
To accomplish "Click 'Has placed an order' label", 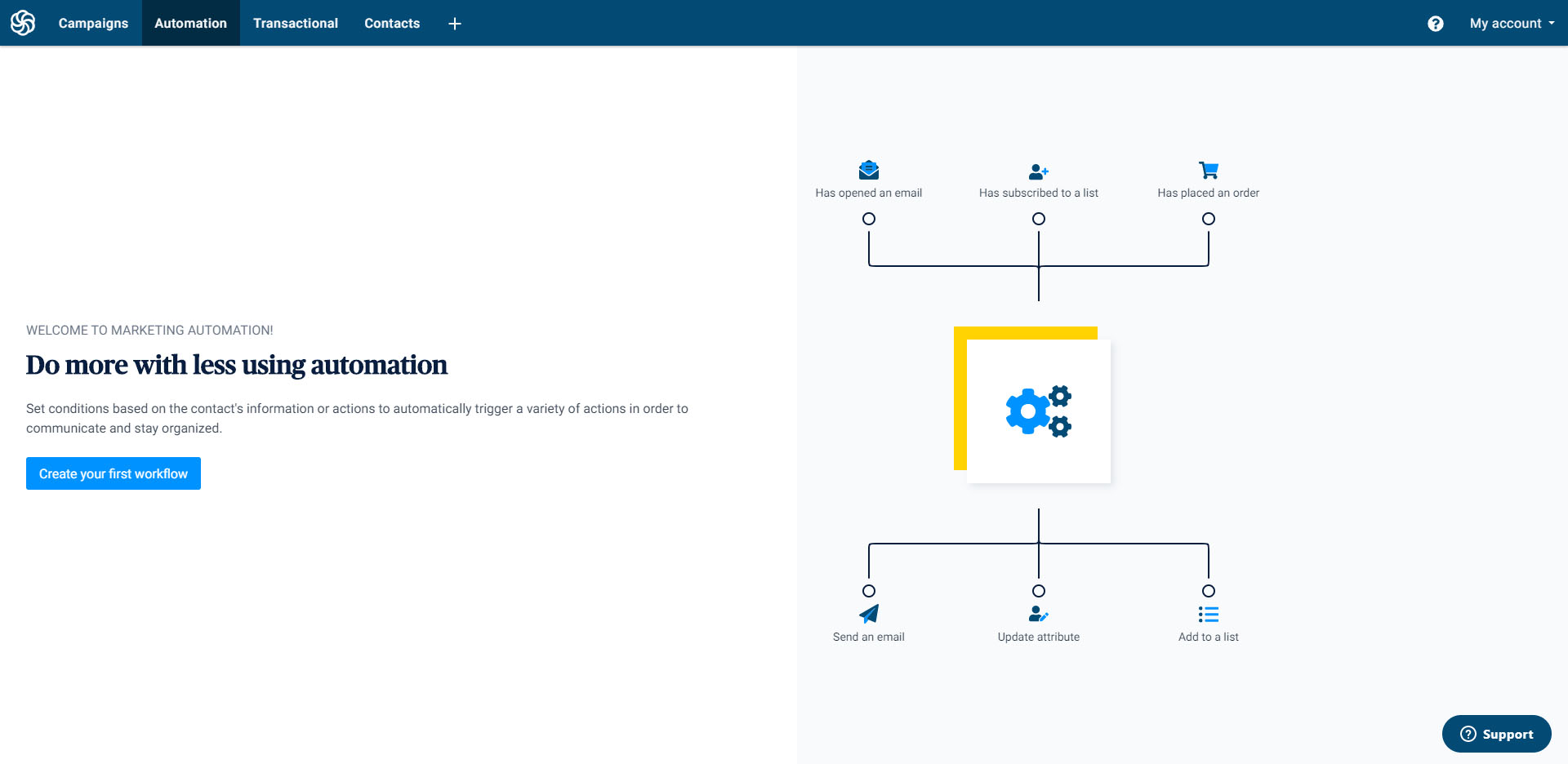I will 1209,193.
